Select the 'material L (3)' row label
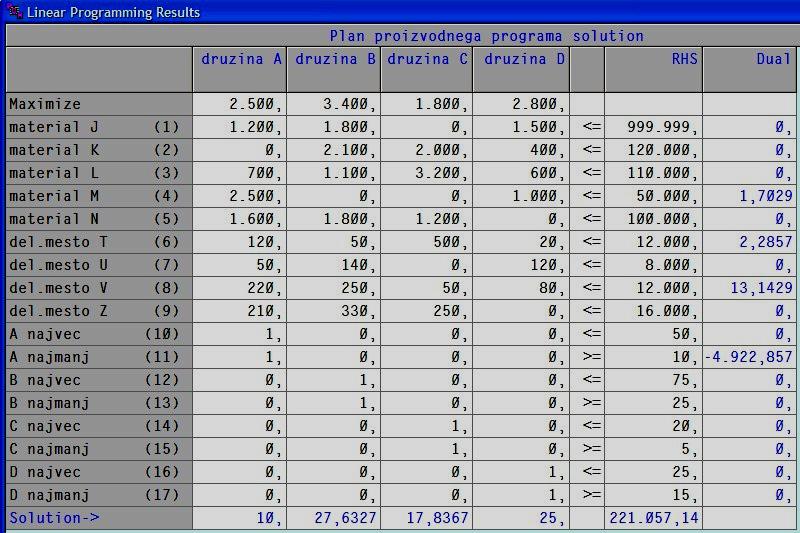This screenshot has height=533, width=800. (x=99, y=173)
